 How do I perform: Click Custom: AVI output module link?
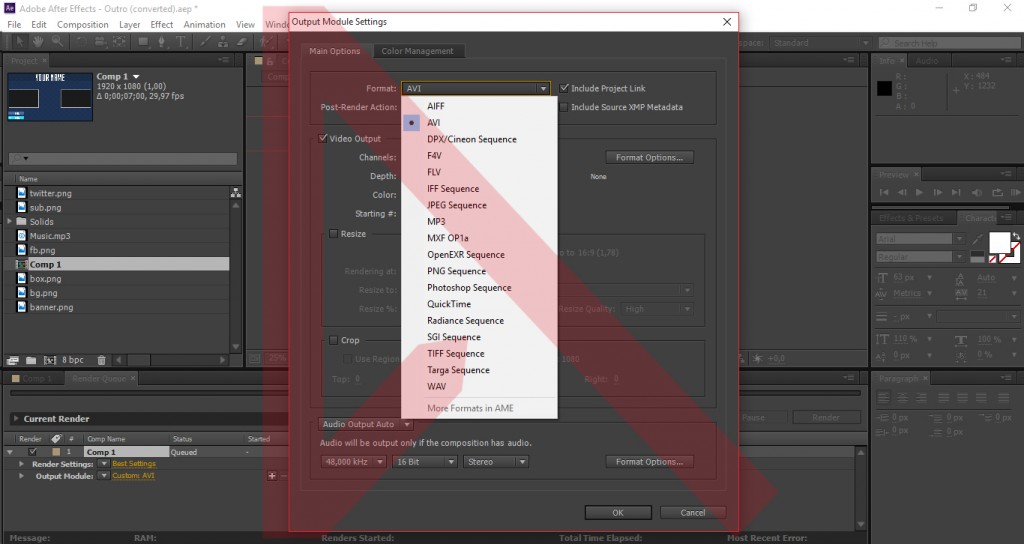(133, 475)
